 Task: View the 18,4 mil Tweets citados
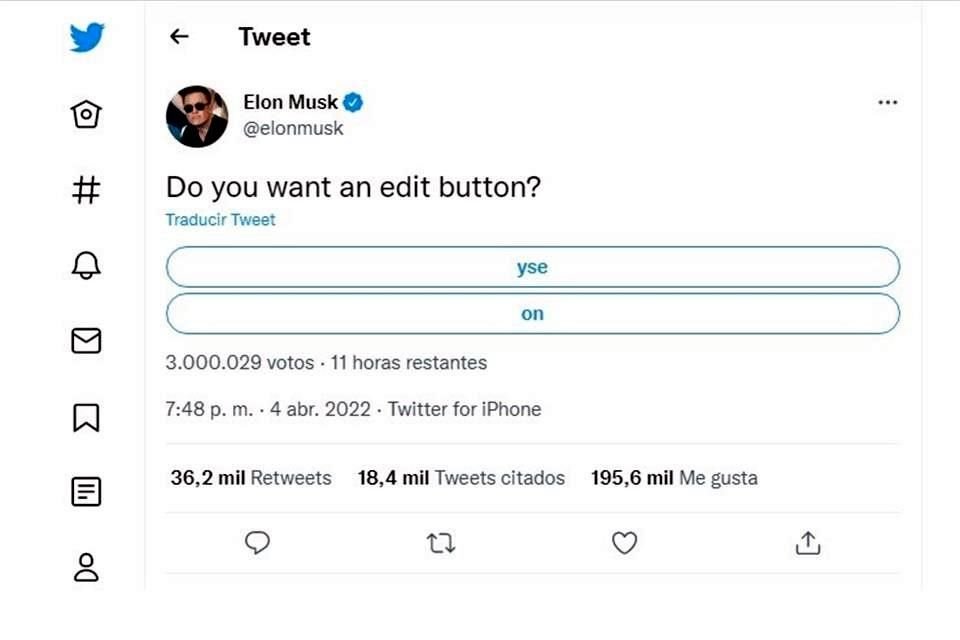point(460,478)
